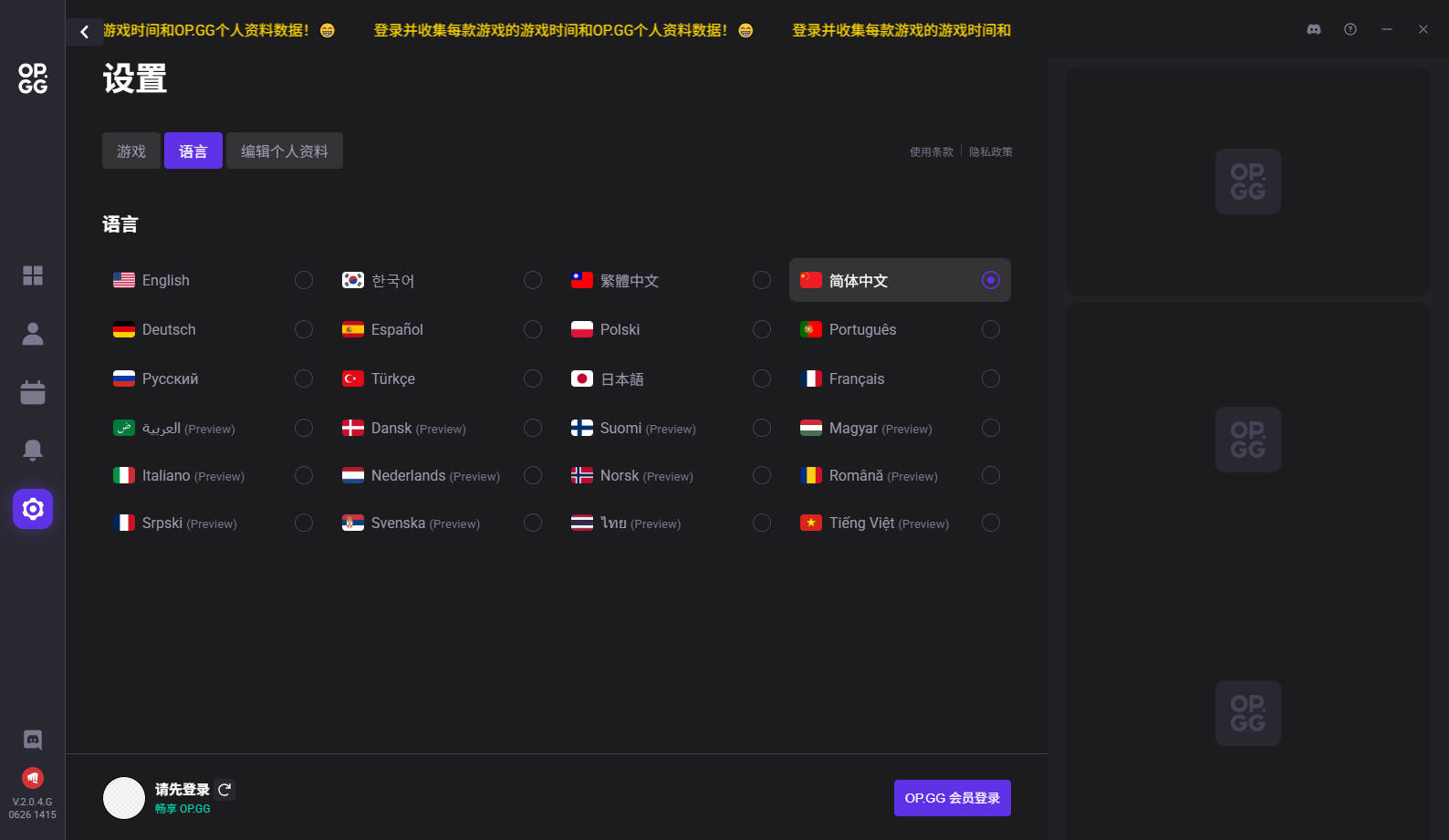Select the 日本語 radio button
1449x840 pixels.
click(x=762, y=379)
